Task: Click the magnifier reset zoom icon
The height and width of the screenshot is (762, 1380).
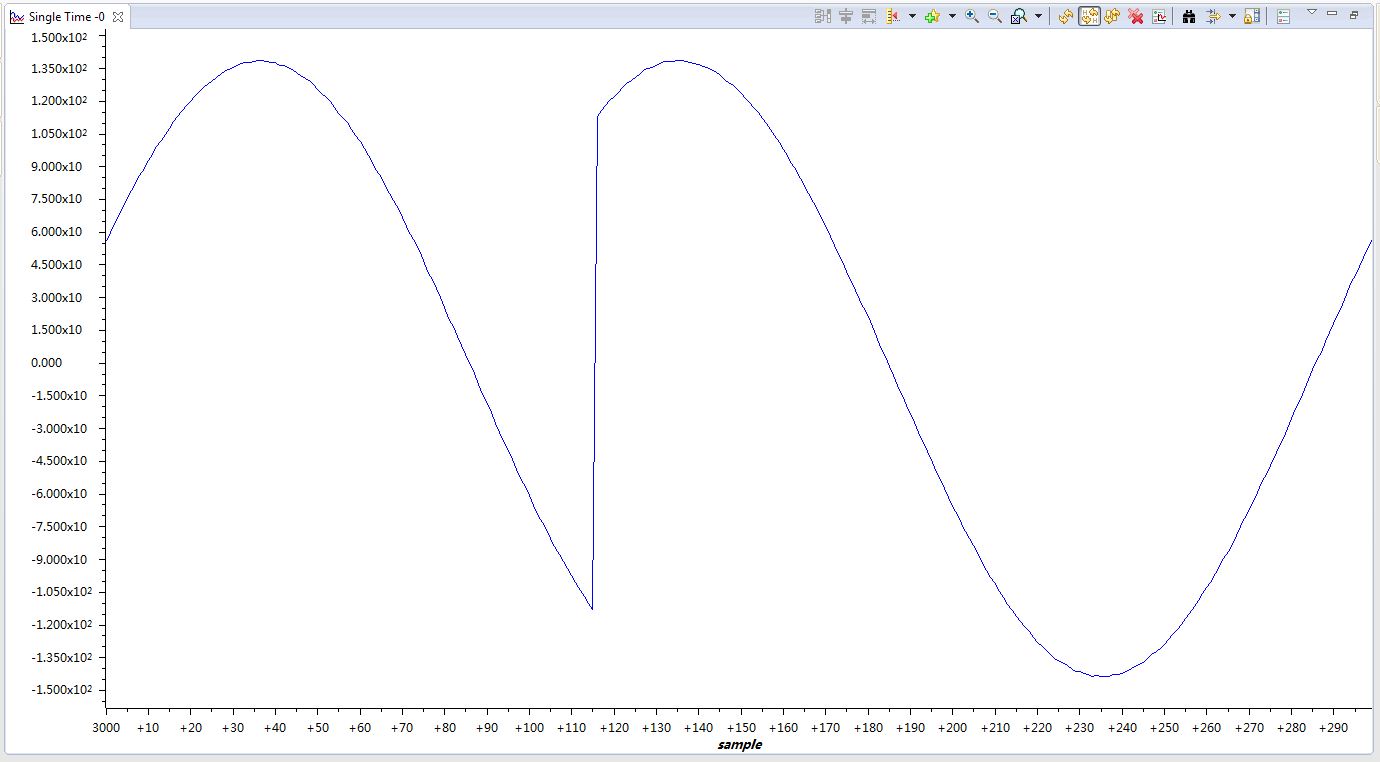Action: coord(1018,16)
